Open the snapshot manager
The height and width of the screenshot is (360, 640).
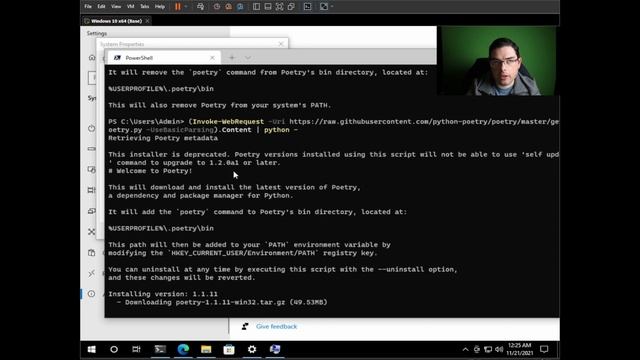pos(240,7)
